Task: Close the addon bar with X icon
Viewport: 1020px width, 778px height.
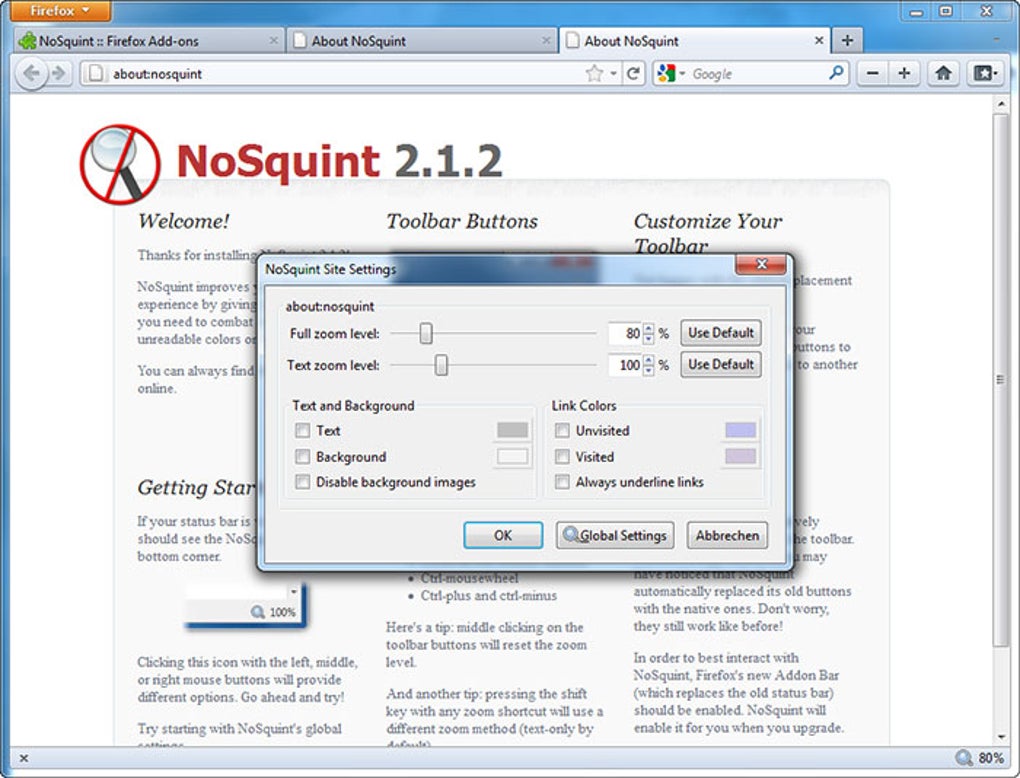Action: point(24,758)
